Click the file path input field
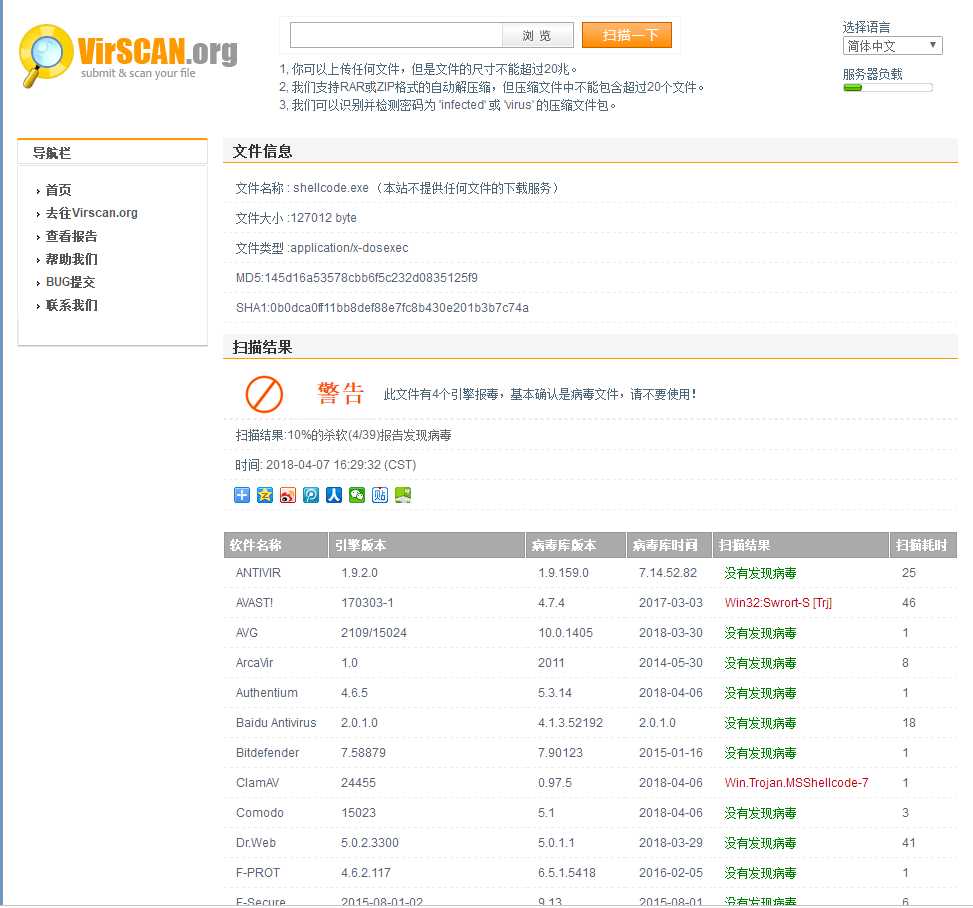 (396, 35)
